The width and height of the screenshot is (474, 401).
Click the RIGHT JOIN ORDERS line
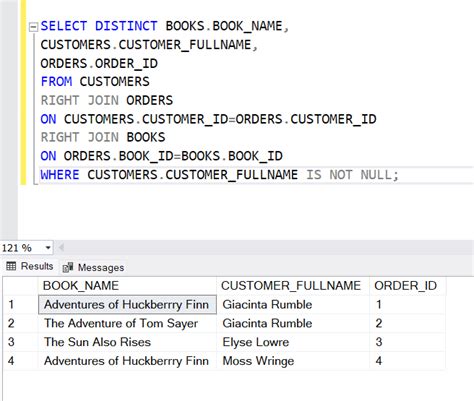click(x=107, y=100)
